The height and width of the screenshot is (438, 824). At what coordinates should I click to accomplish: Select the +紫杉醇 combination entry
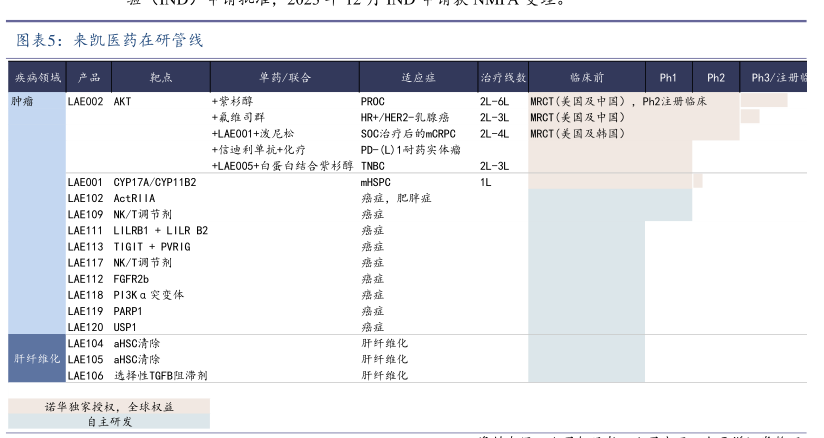point(234,101)
